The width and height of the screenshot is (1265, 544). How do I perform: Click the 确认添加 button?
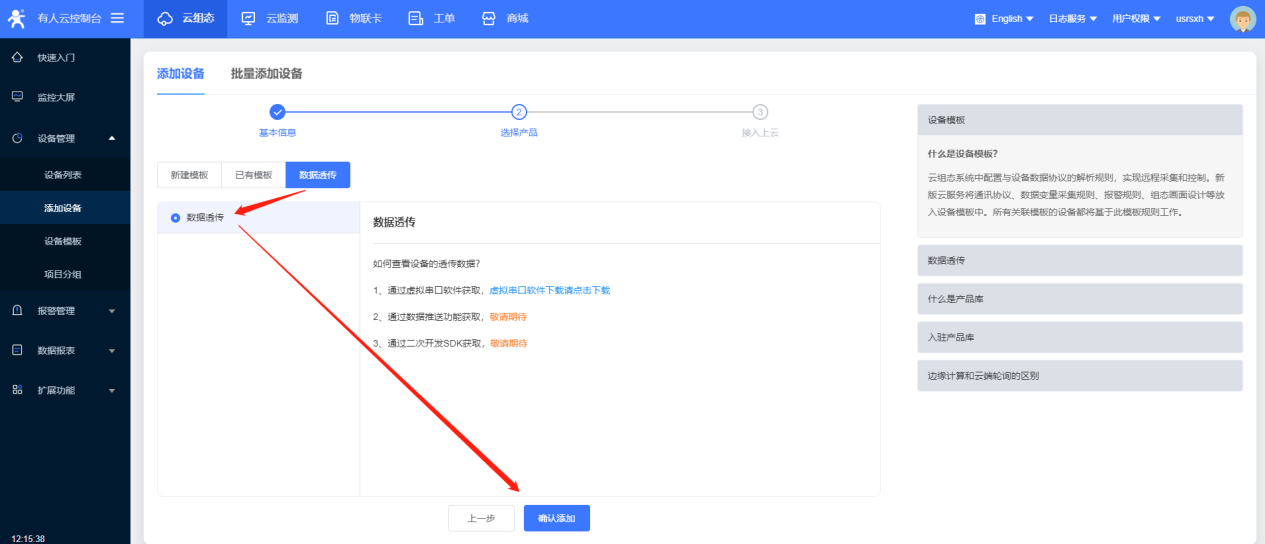coord(556,518)
